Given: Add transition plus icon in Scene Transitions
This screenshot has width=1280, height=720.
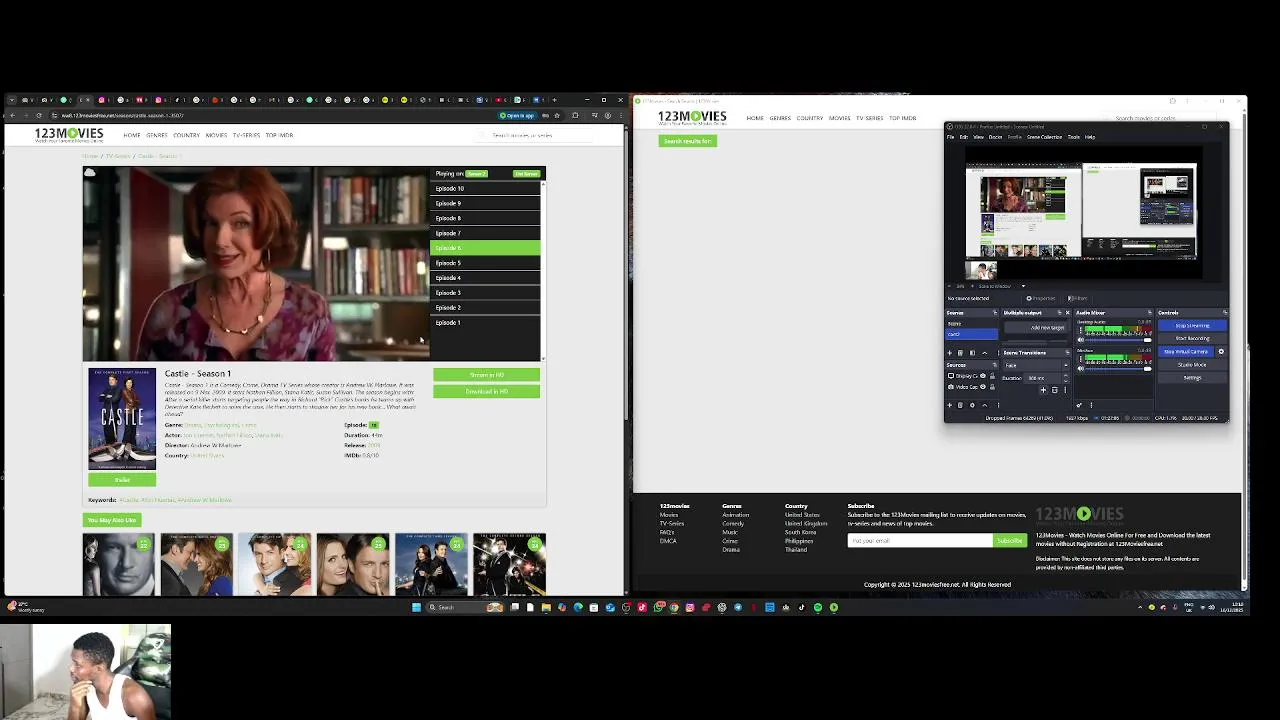Looking at the screenshot, I should [x=1043, y=390].
